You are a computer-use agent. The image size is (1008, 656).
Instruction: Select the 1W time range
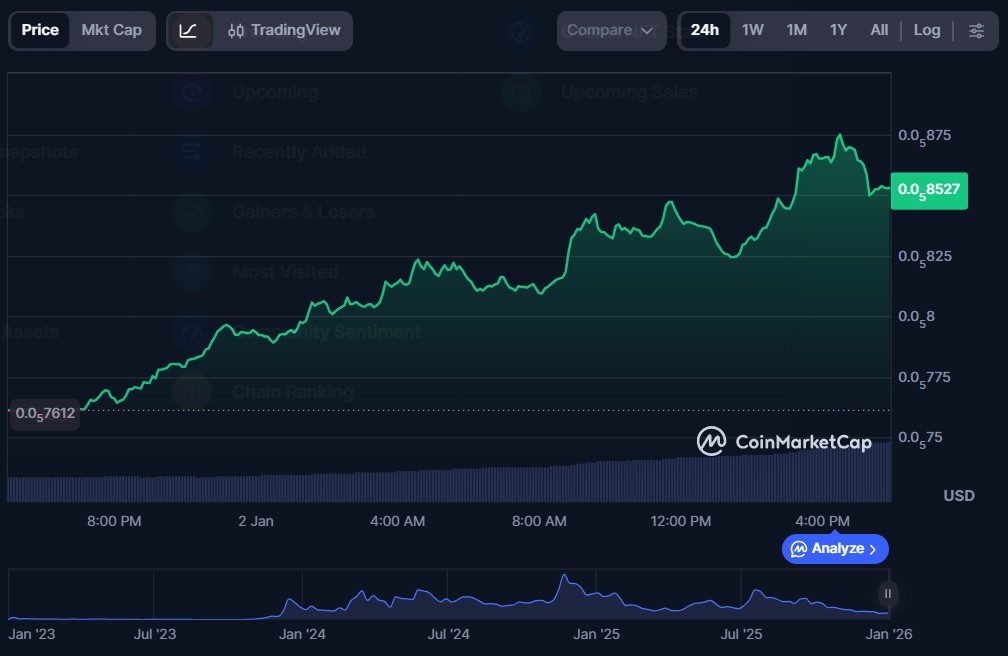tap(752, 30)
